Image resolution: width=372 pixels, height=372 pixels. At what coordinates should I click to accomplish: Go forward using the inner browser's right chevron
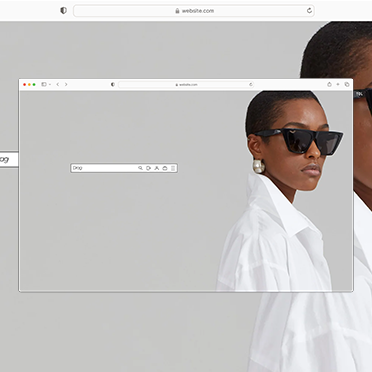[x=66, y=84]
